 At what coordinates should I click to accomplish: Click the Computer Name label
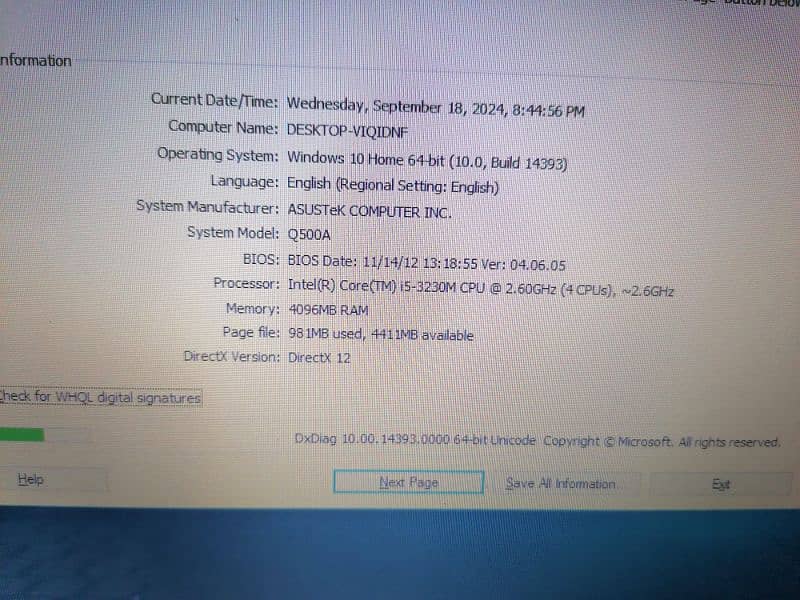pyautogui.click(x=223, y=127)
